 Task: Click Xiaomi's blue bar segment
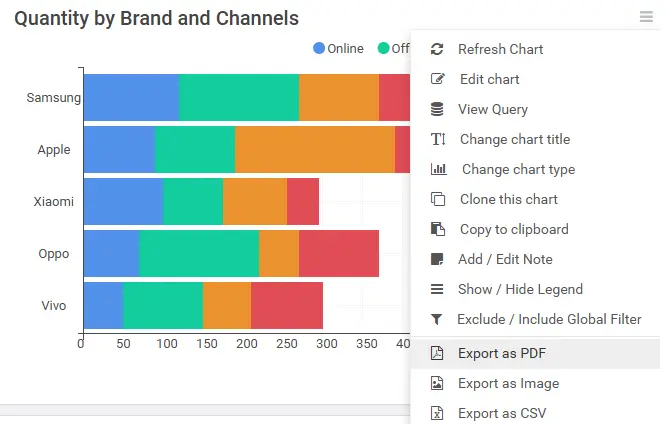(123, 201)
